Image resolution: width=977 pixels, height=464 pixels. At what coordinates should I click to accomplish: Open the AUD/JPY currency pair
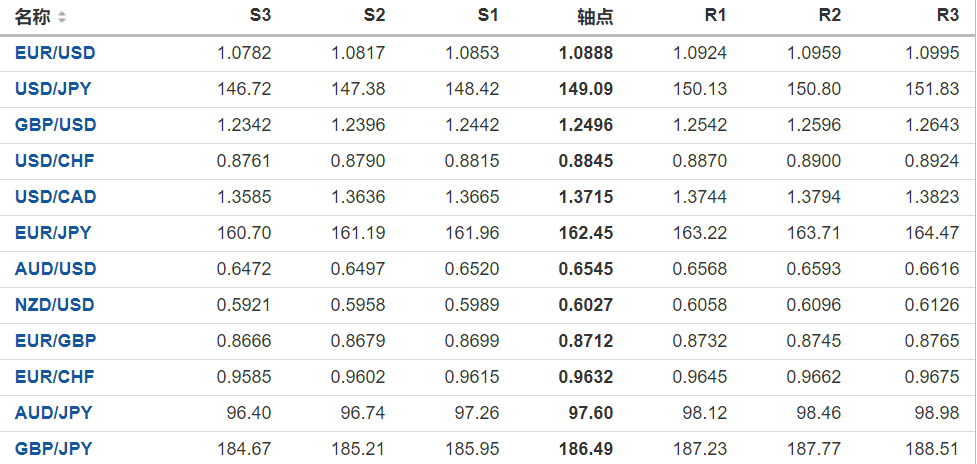53,413
